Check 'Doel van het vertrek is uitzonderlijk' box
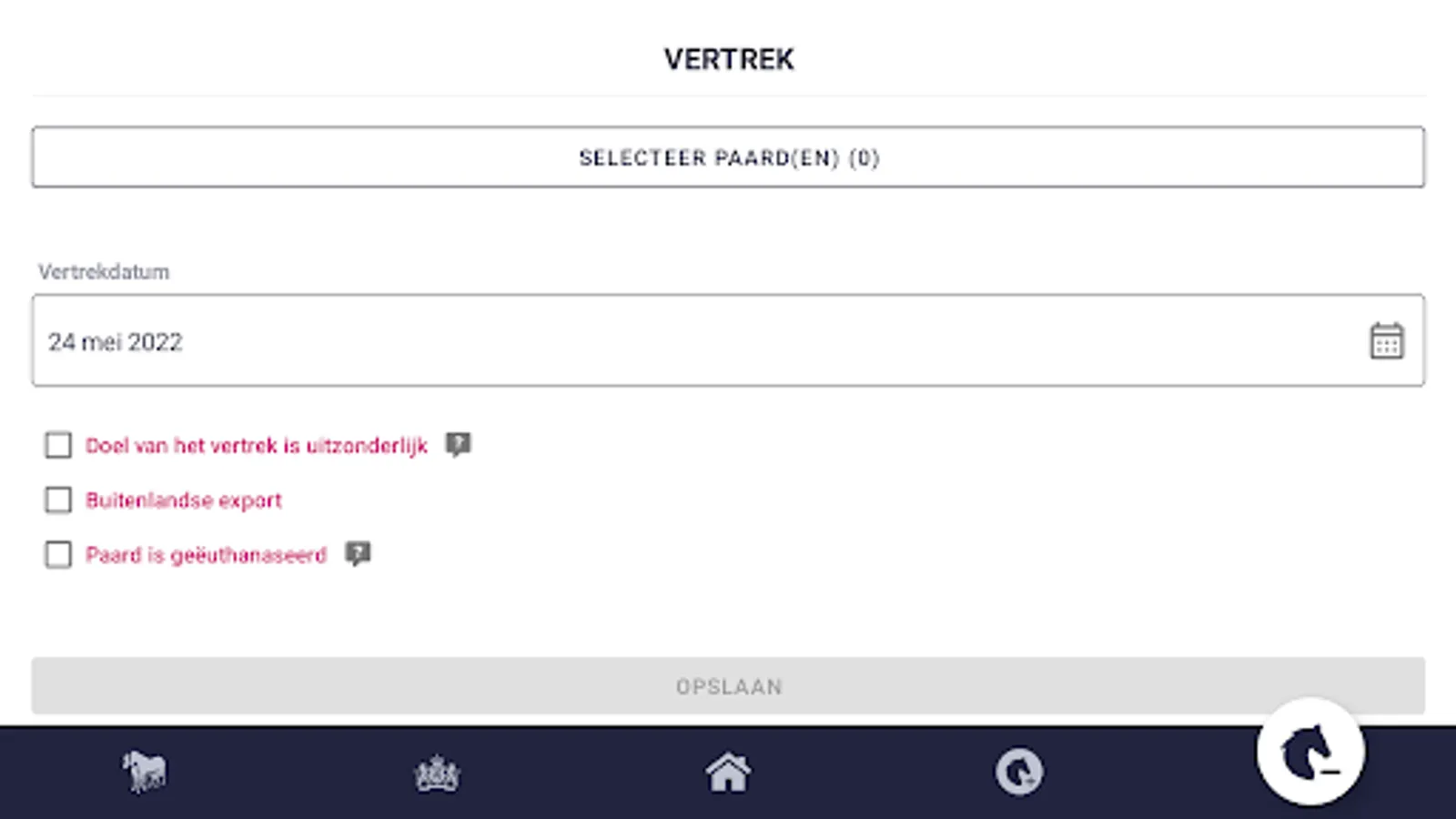 click(x=58, y=445)
